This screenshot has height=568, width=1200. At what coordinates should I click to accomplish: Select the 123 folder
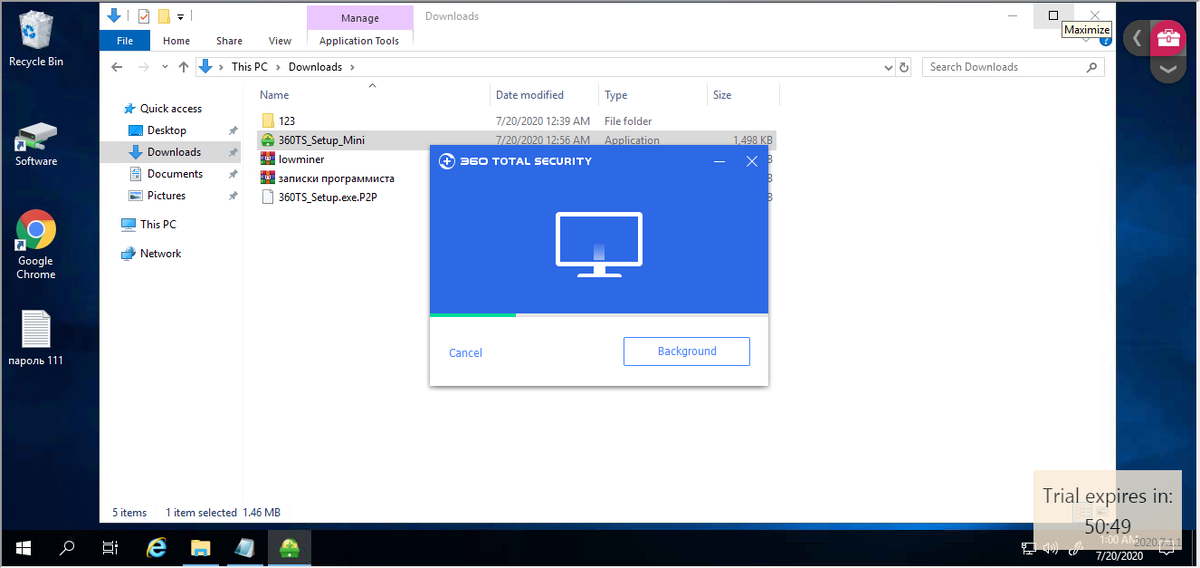(287, 121)
